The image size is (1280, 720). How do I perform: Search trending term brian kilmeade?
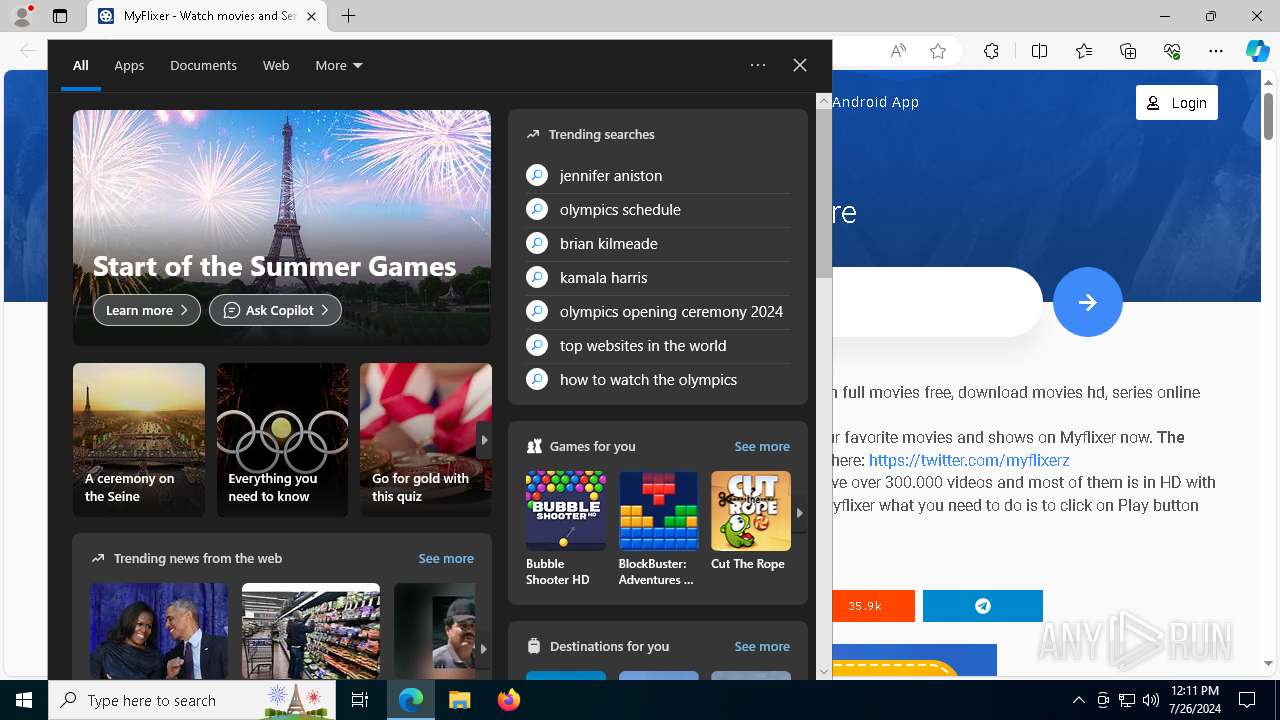click(658, 243)
